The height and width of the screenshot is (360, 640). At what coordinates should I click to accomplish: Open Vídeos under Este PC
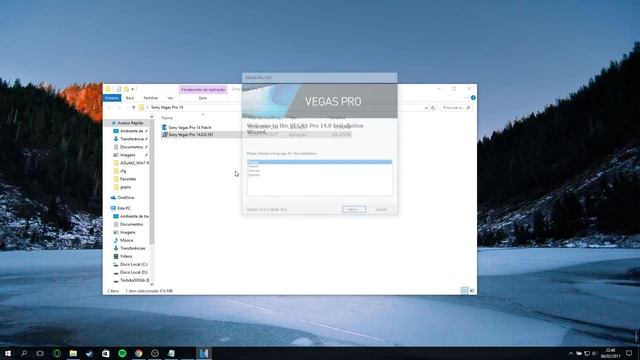[x=126, y=256]
